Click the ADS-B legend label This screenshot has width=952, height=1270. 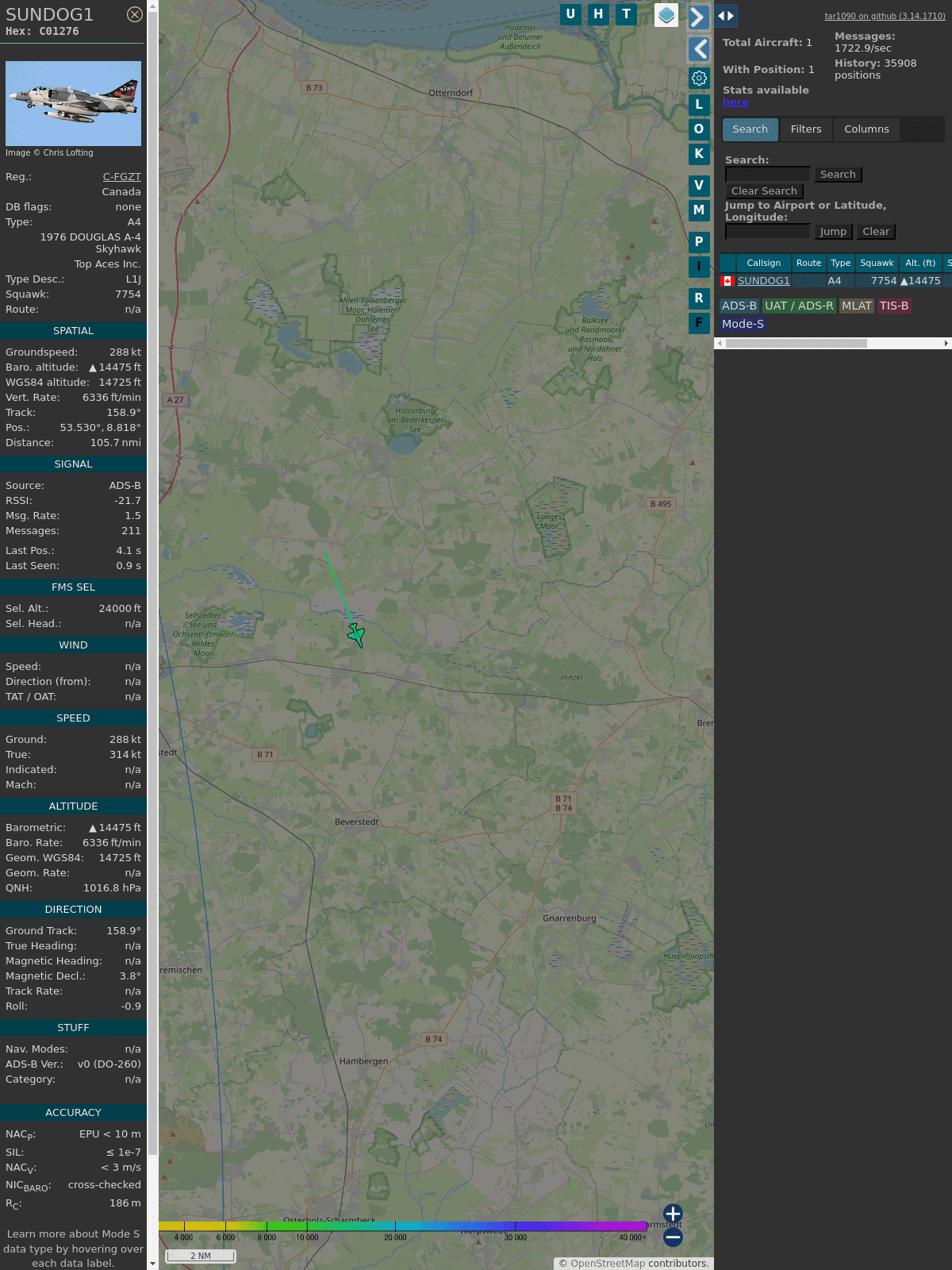(739, 306)
